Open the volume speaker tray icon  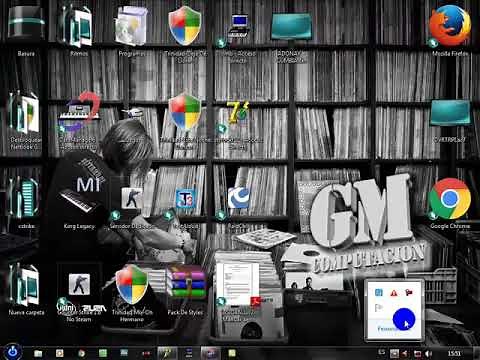(429, 353)
